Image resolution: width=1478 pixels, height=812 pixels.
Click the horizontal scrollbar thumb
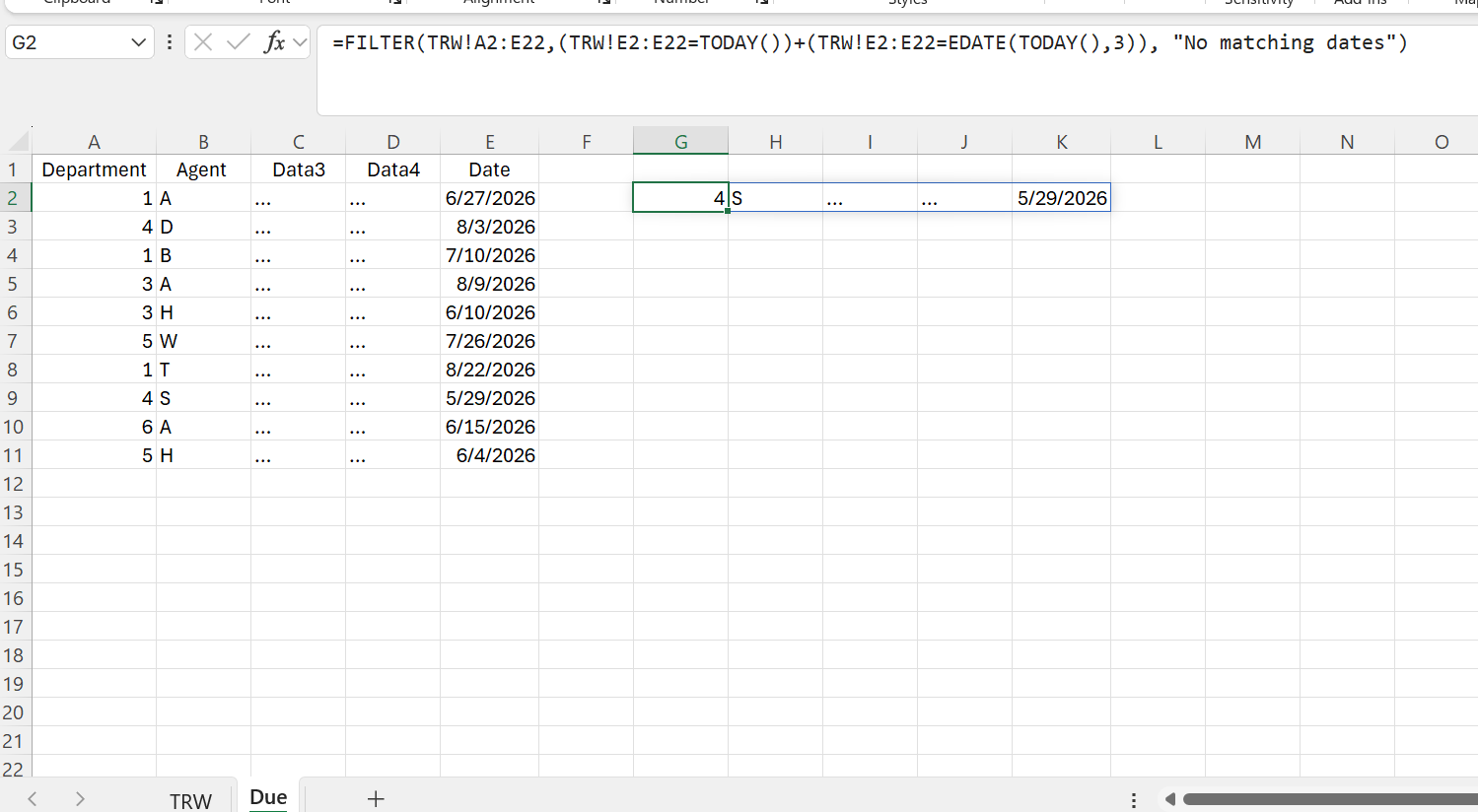click(1330, 799)
